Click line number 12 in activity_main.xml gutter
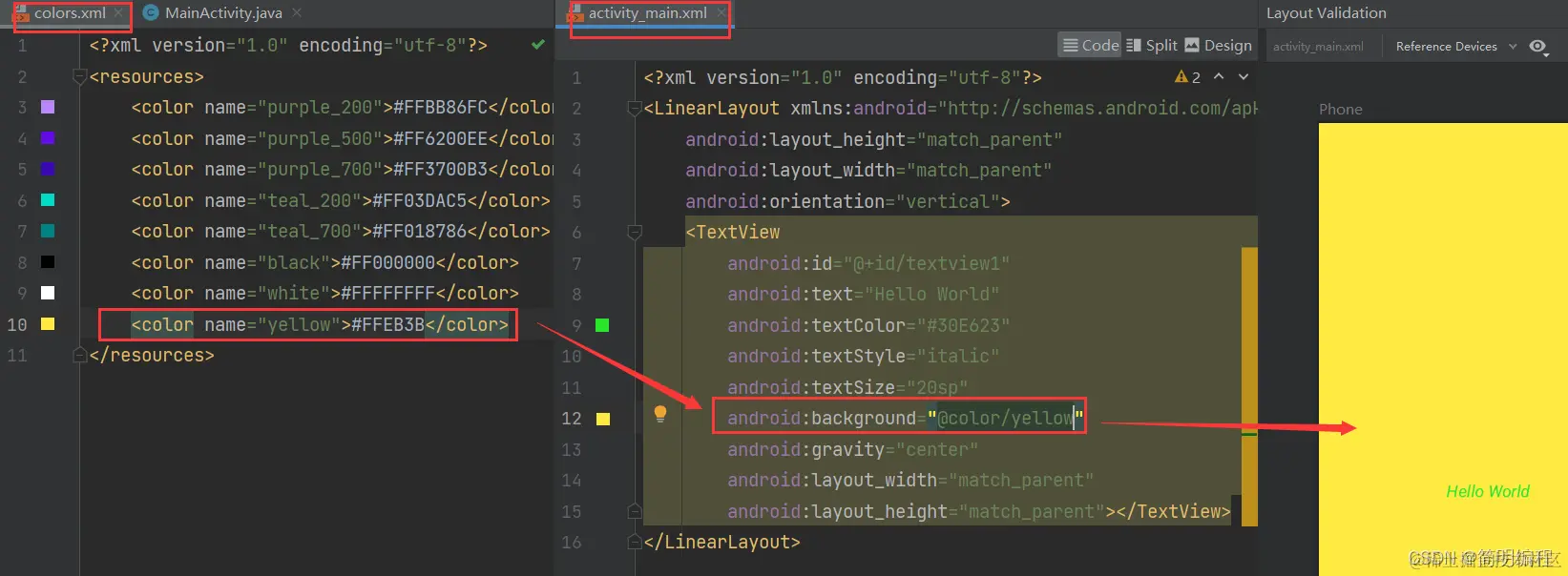The height and width of the screenshot is (576, 1568). tap(572, 418)
